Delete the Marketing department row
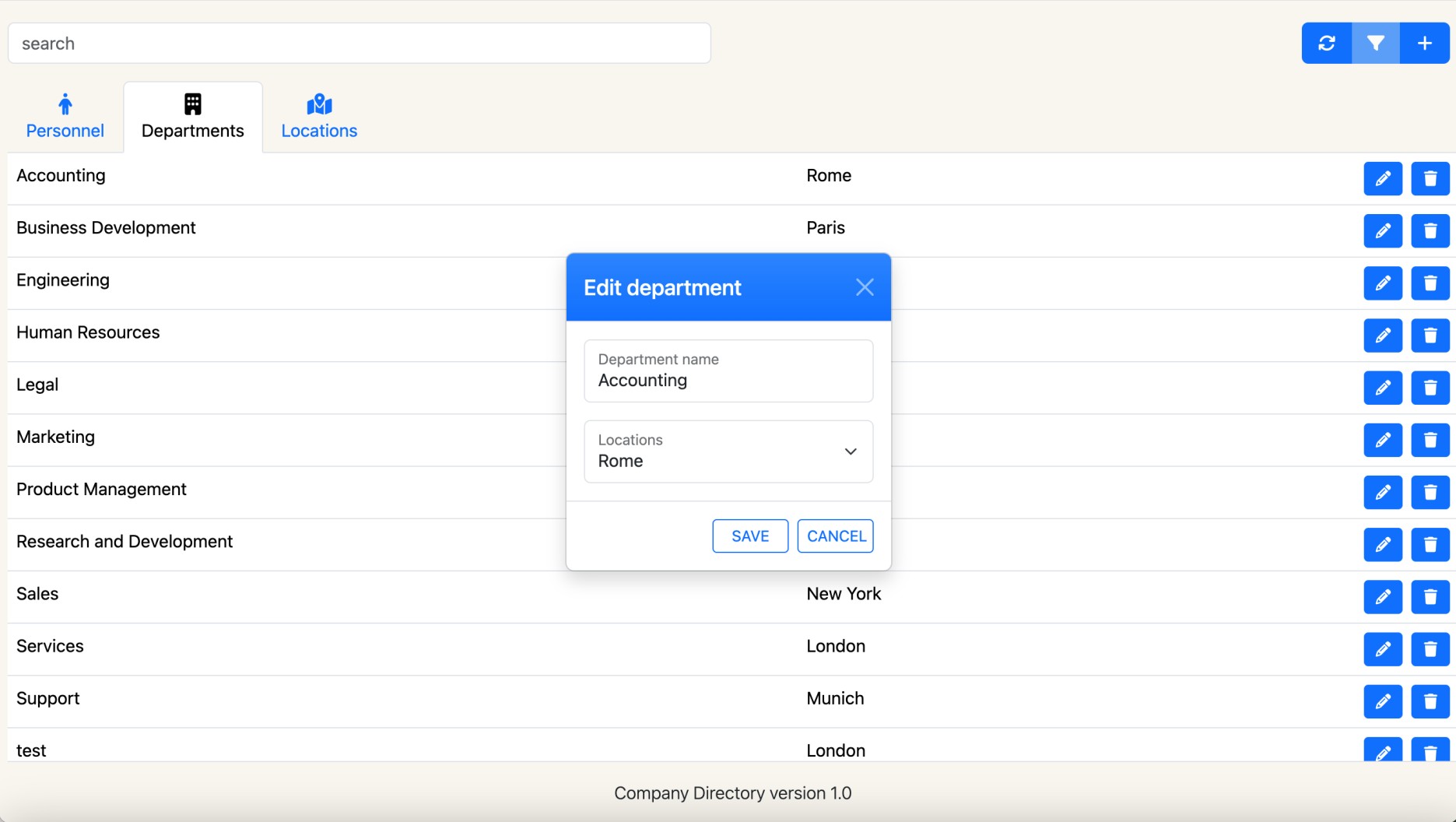The height and width of the screenshot is (822, 1456). click(x=1430, y=440)
